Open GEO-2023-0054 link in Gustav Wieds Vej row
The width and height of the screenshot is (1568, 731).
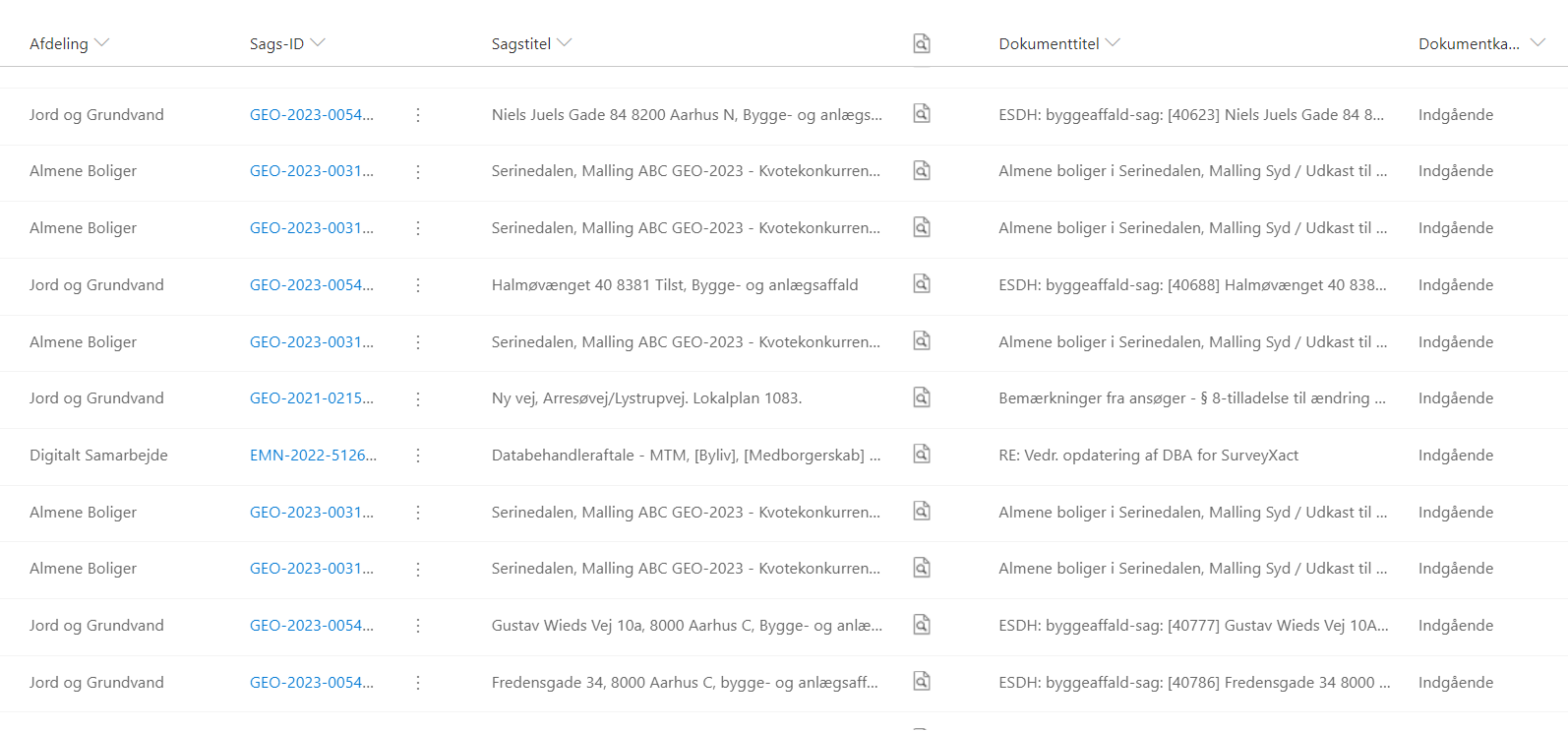click(312, 626)
